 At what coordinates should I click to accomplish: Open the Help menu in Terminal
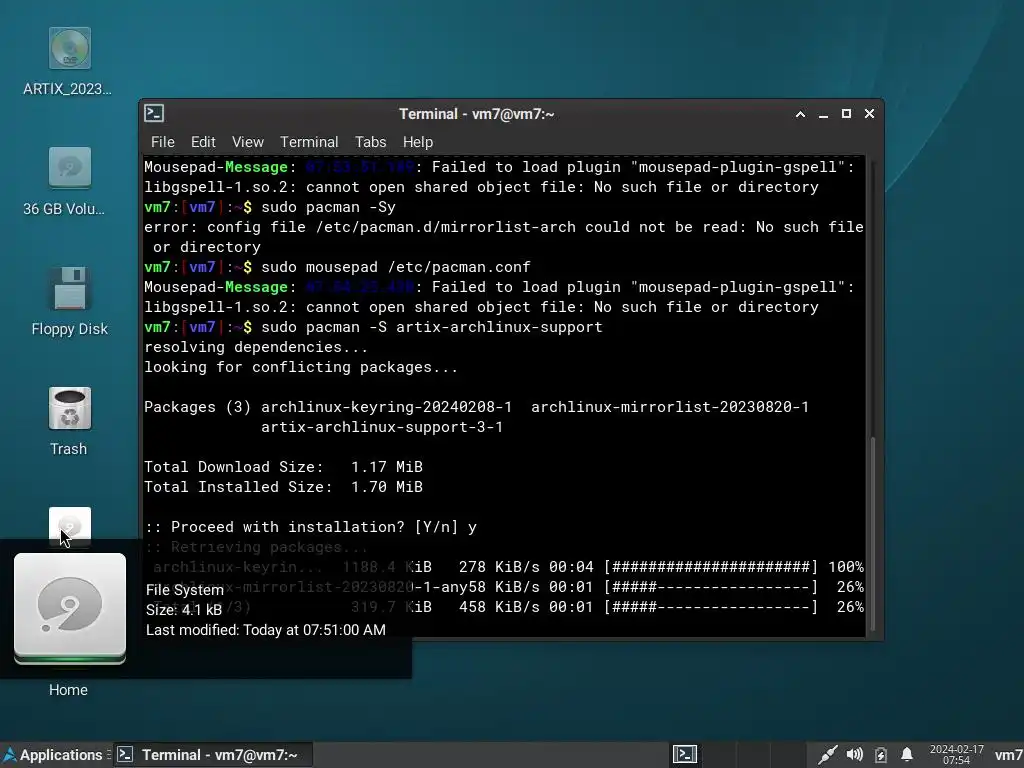click(x=417, y=142)
